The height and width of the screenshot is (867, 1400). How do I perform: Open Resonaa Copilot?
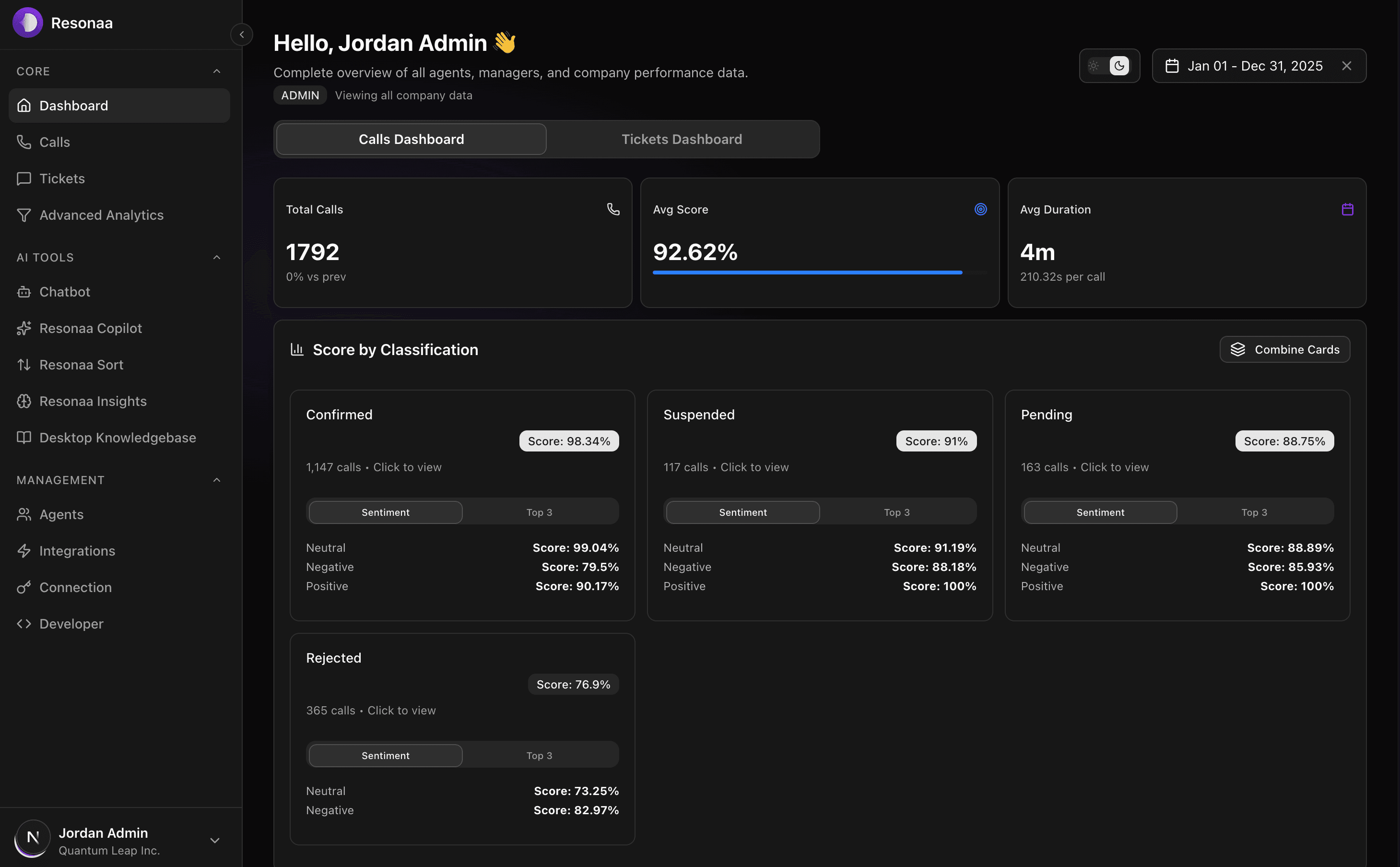coord(90,328)
